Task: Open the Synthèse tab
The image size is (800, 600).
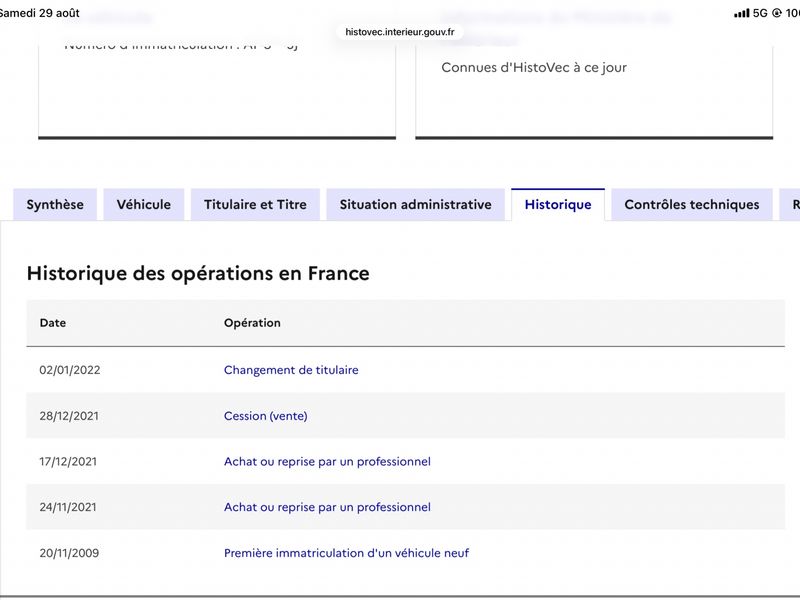Action: point(55,205)
